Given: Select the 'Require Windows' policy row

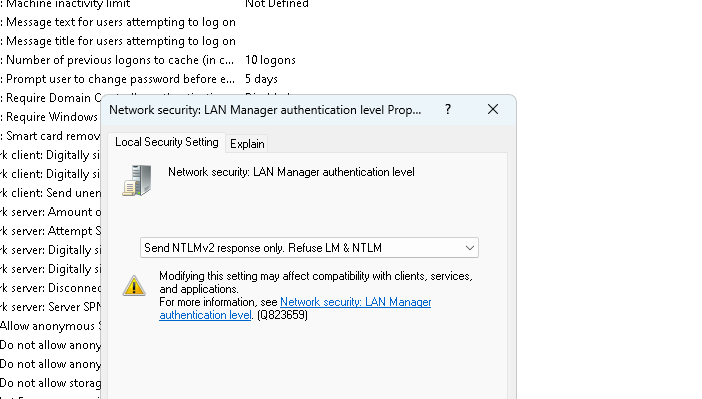Looking at the screenshot, I should (49, 117).
